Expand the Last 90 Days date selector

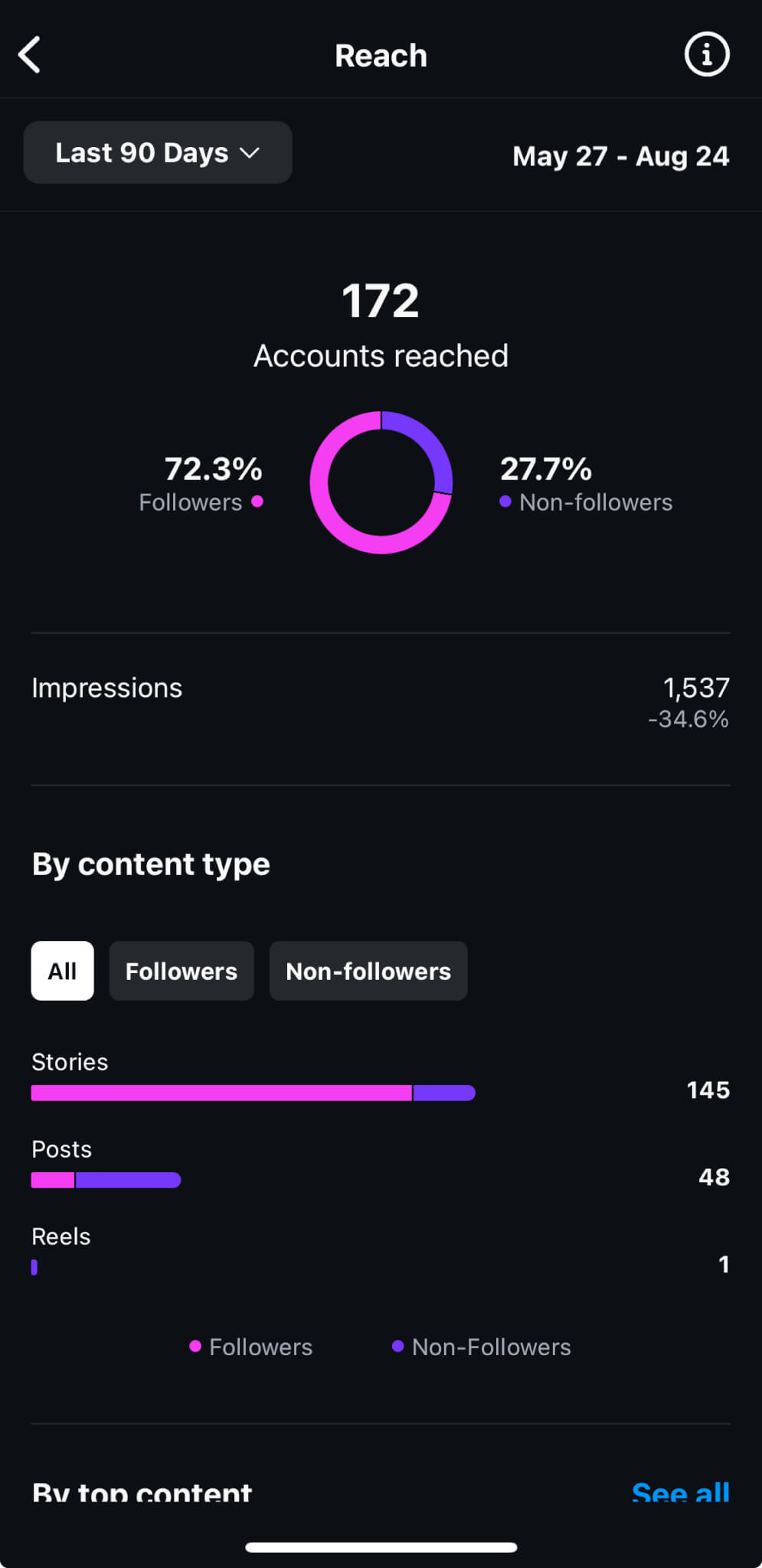157,152
